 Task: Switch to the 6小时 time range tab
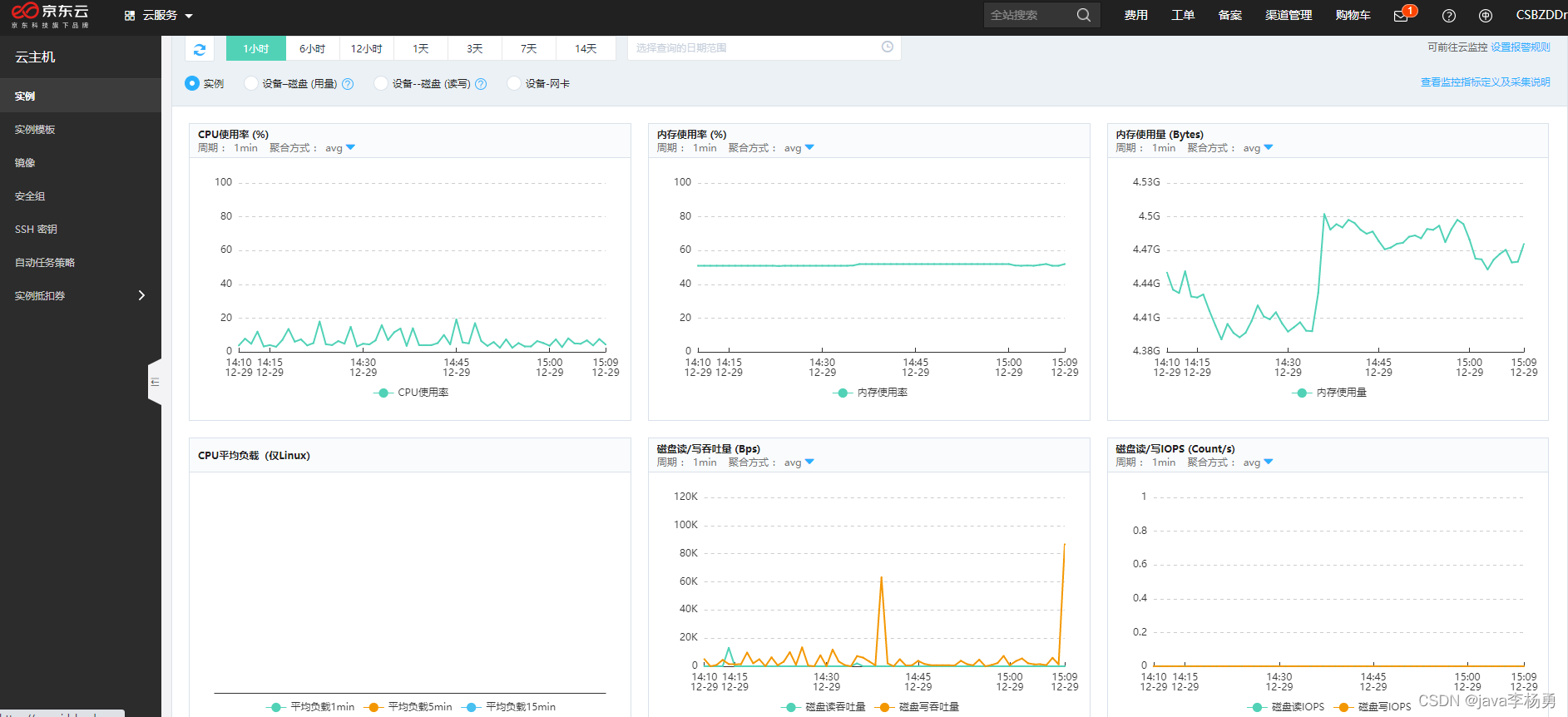(312, 48)
